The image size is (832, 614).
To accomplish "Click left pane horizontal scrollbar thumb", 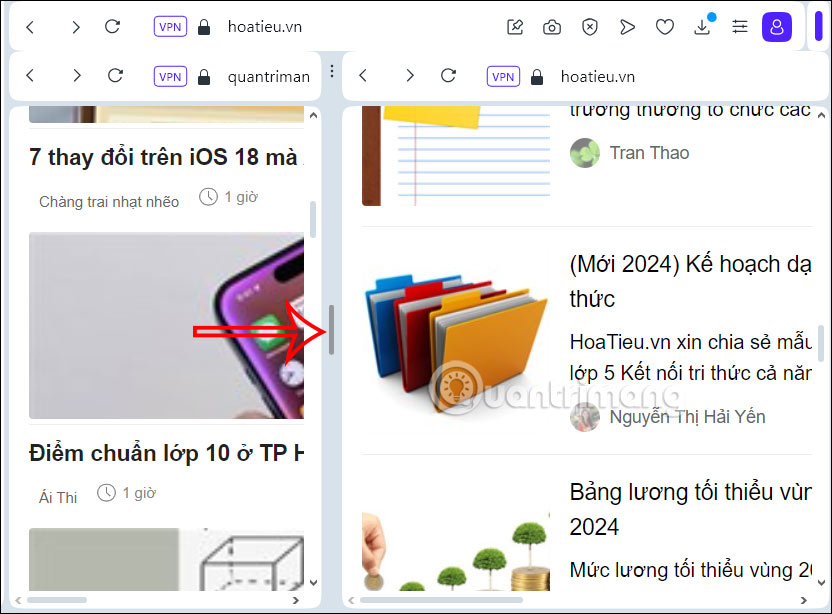I will 57,600.
